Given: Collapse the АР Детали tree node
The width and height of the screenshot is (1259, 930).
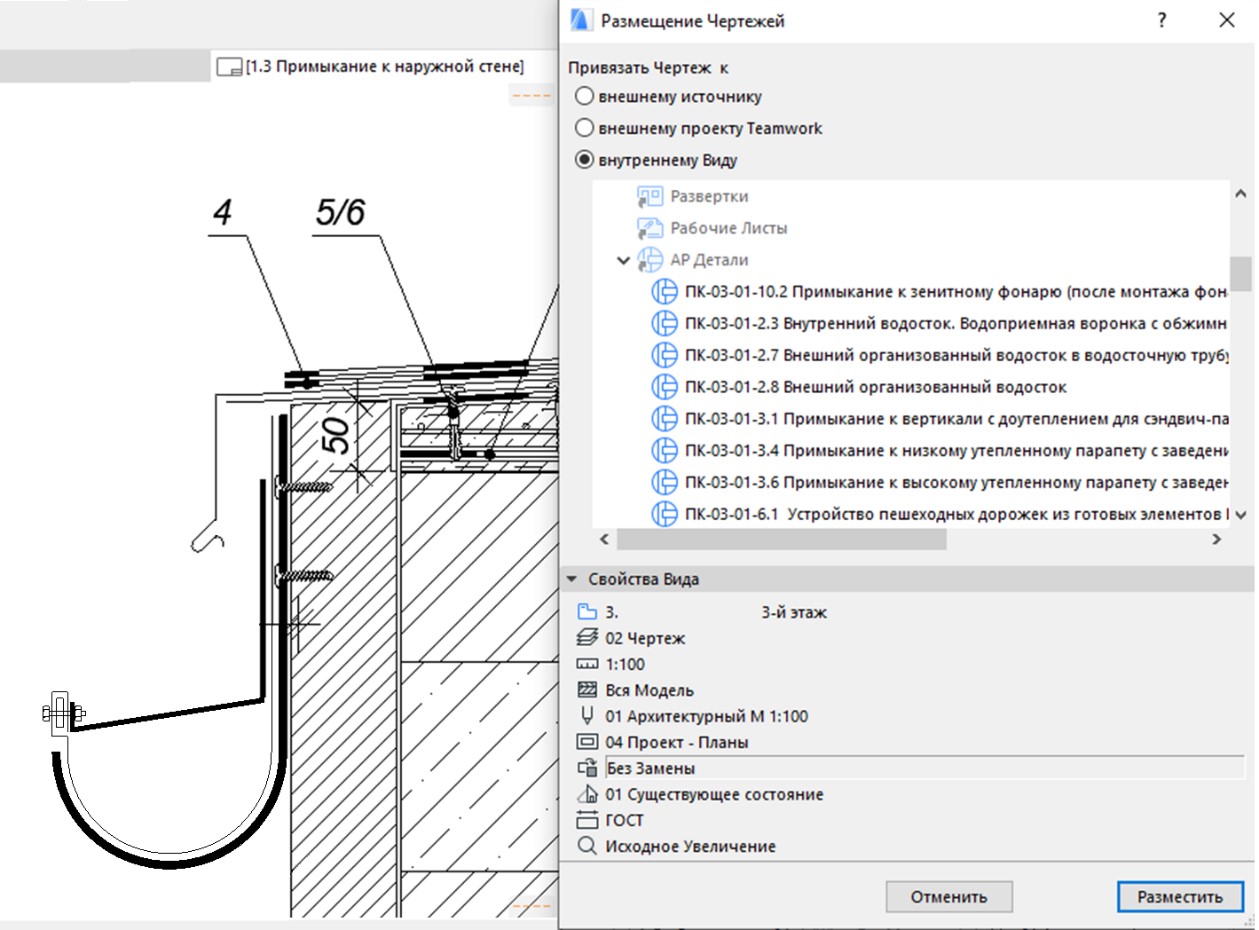Looking at the screenshot, I should pos(623,259).
